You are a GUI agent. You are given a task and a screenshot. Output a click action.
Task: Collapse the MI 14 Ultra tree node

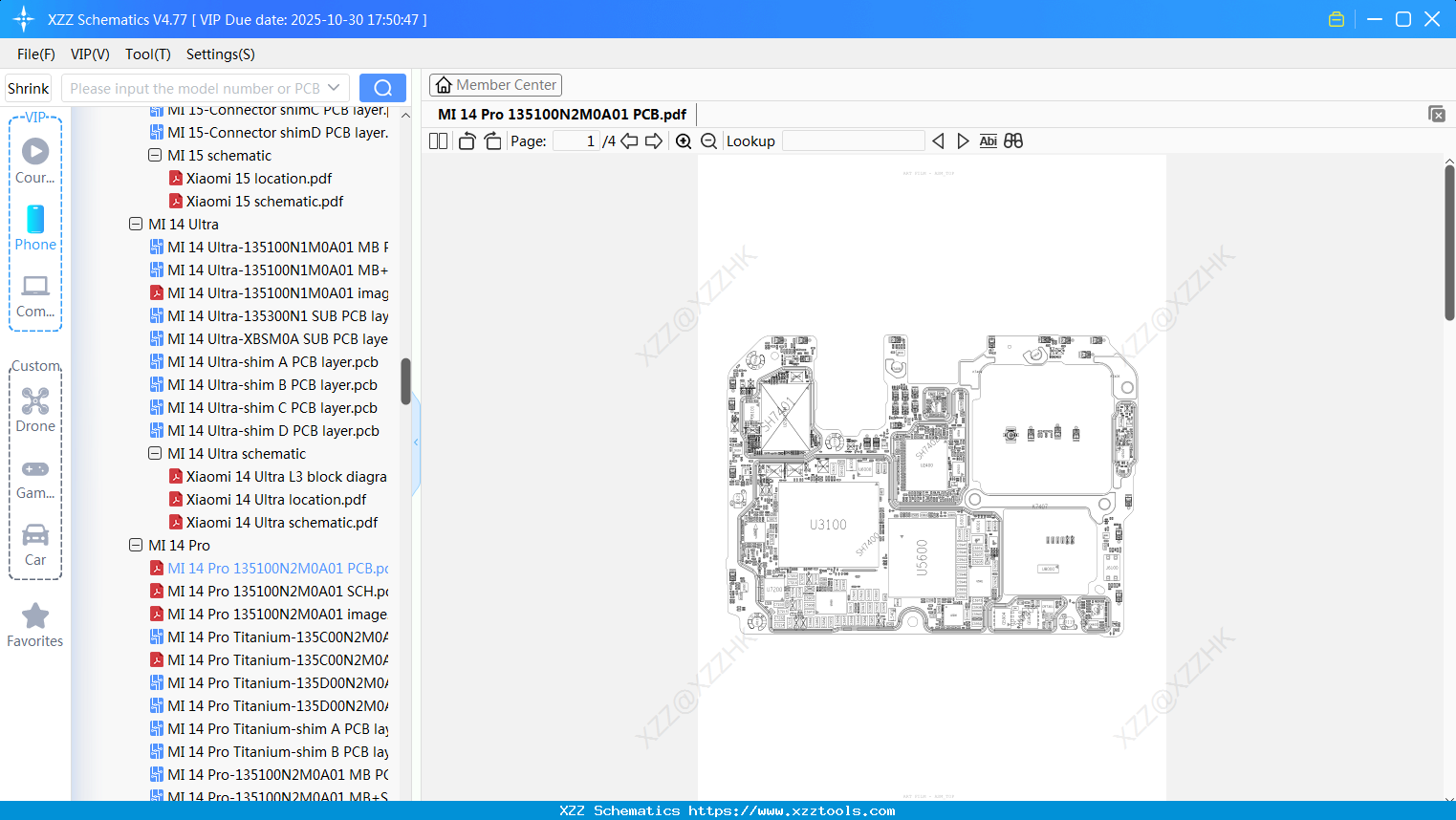[136, 224]
